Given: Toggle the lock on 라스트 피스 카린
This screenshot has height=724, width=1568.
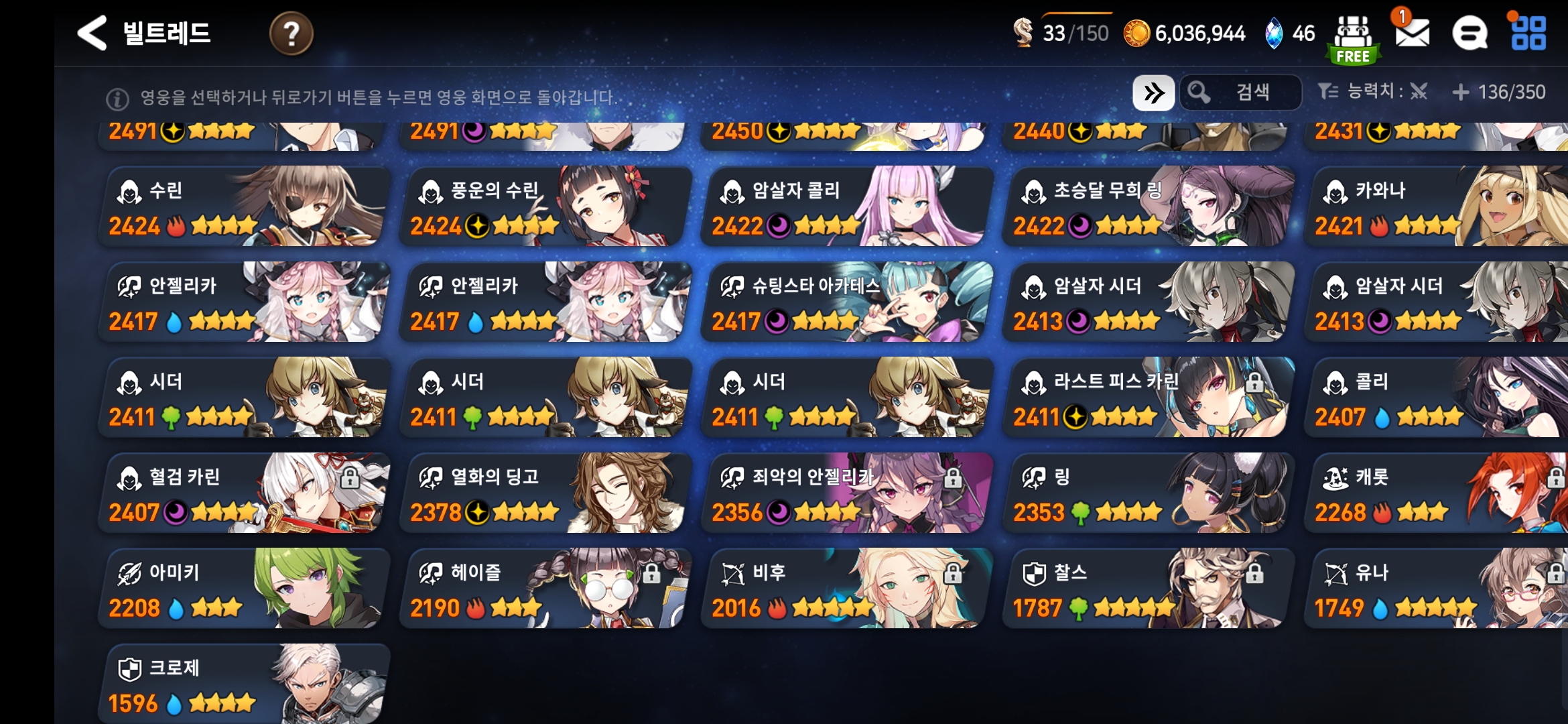Looking at the screenshot, I should (x=1254, y=382).
